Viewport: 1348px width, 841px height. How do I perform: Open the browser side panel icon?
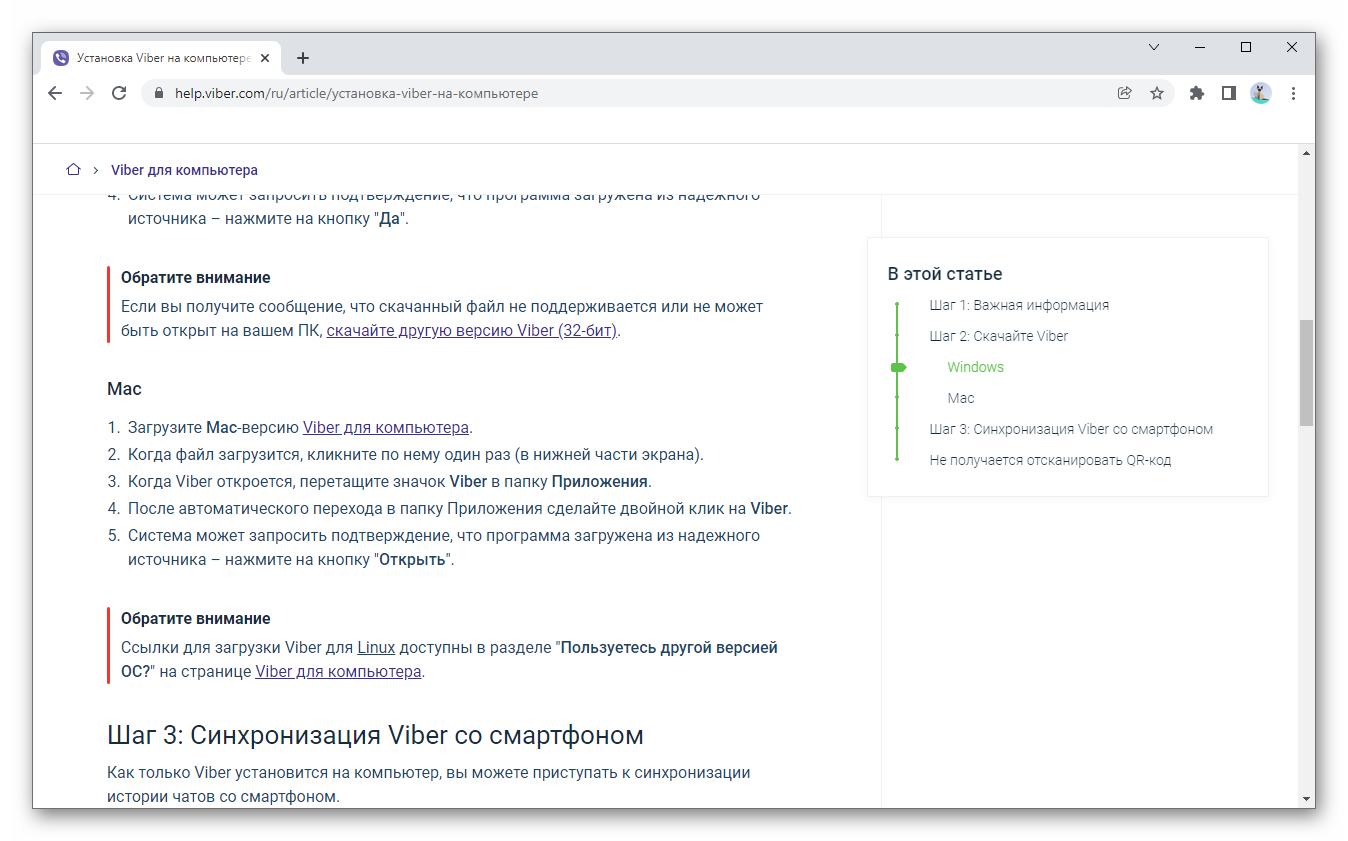click(1229, 93)
